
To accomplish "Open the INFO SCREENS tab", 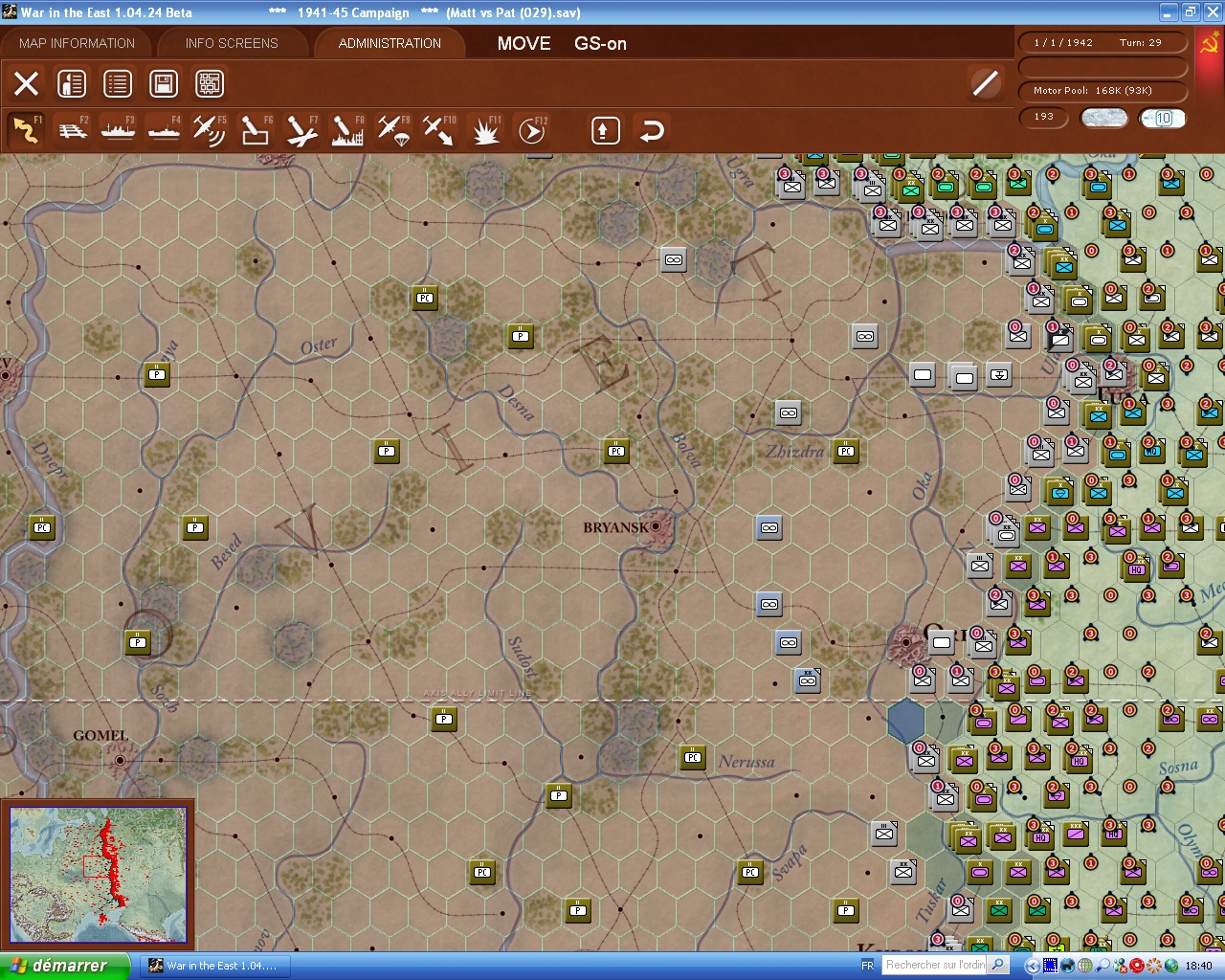I will point(232,43).
